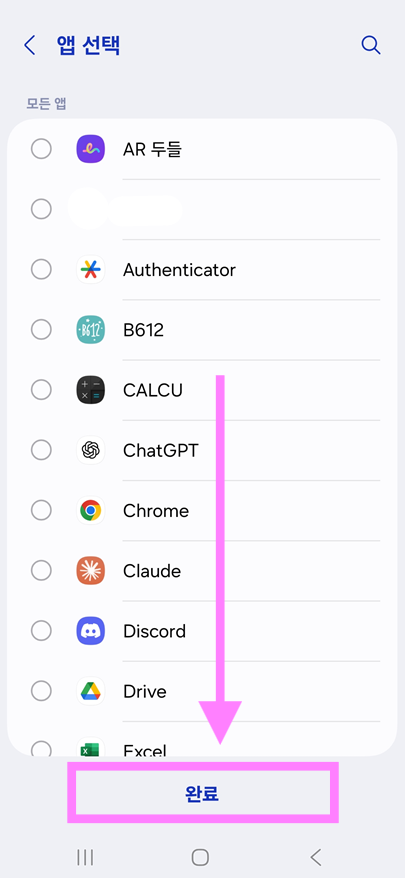Select the radio button for Discord
This screenshot has width=405, height=878.
(x=41, y=631)
